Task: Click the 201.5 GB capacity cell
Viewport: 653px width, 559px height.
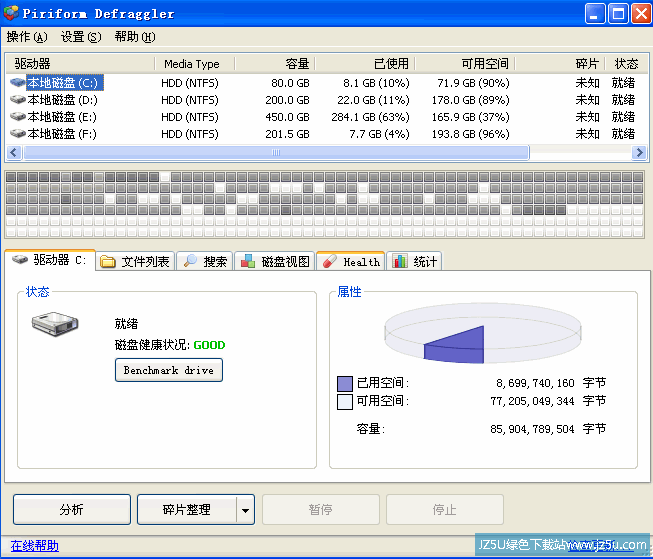Action: click(x=287, y=134)
